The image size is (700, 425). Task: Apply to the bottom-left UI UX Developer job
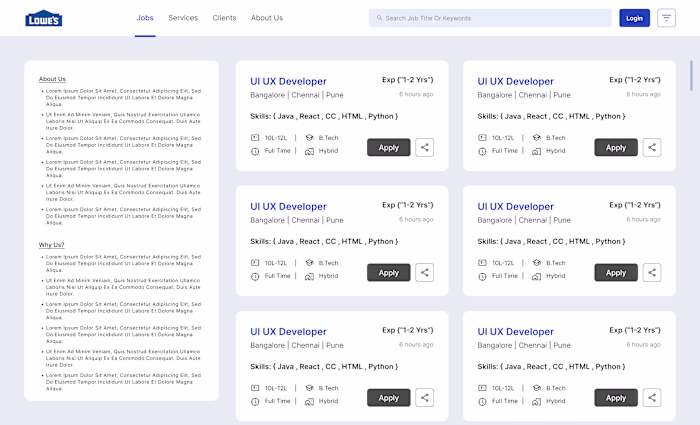(388, 397)
